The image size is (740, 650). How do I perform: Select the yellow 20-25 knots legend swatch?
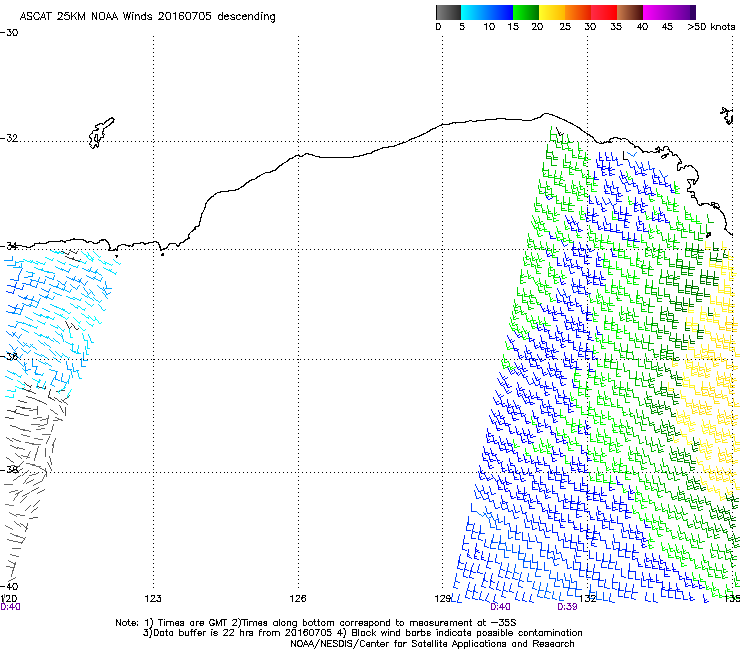[552, 12]
